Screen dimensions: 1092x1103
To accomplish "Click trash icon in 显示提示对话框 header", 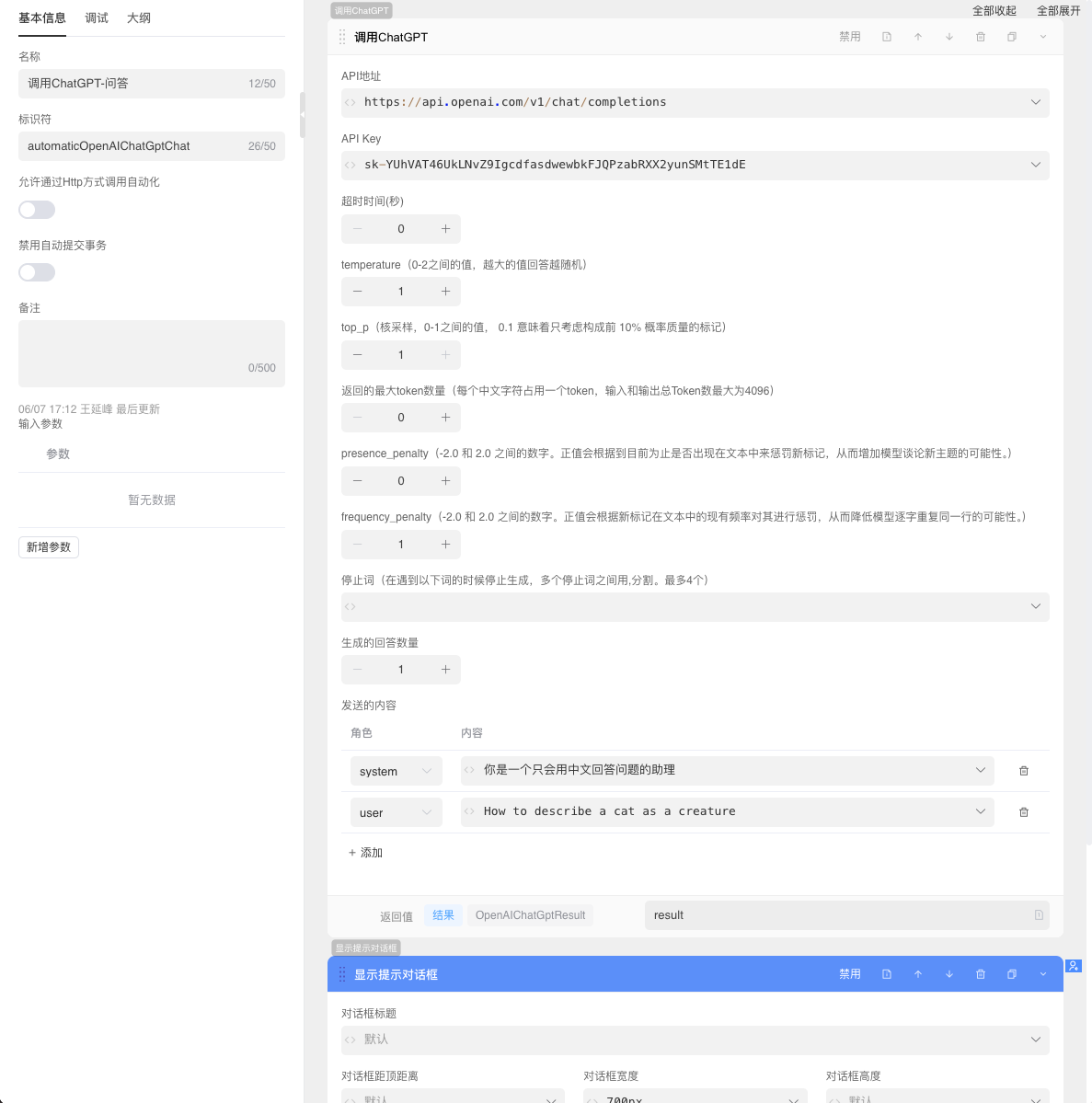I will (x=981, y=974).
